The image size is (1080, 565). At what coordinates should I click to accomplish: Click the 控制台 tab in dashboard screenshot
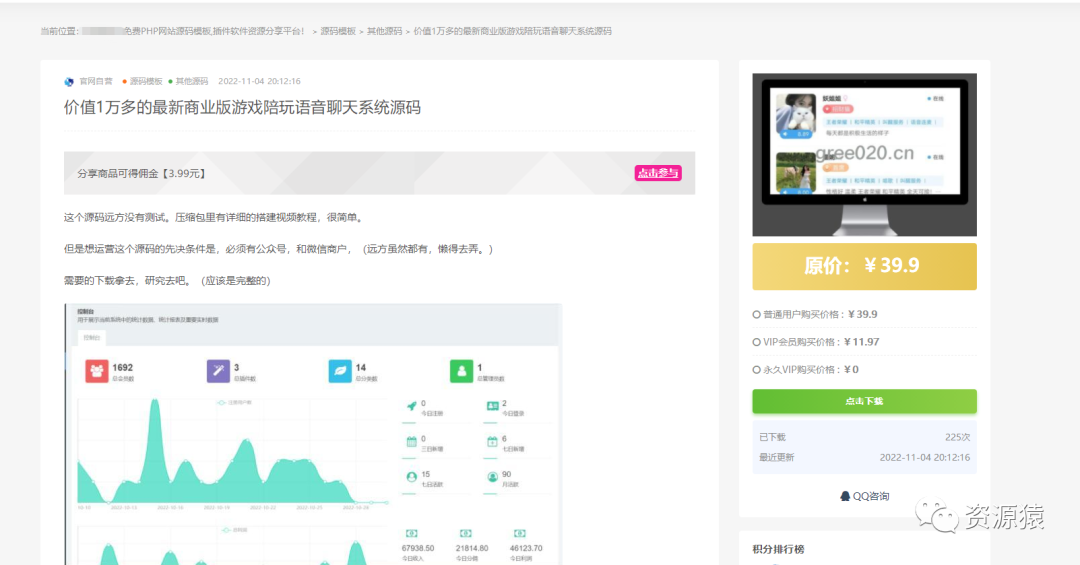(92, 338)
